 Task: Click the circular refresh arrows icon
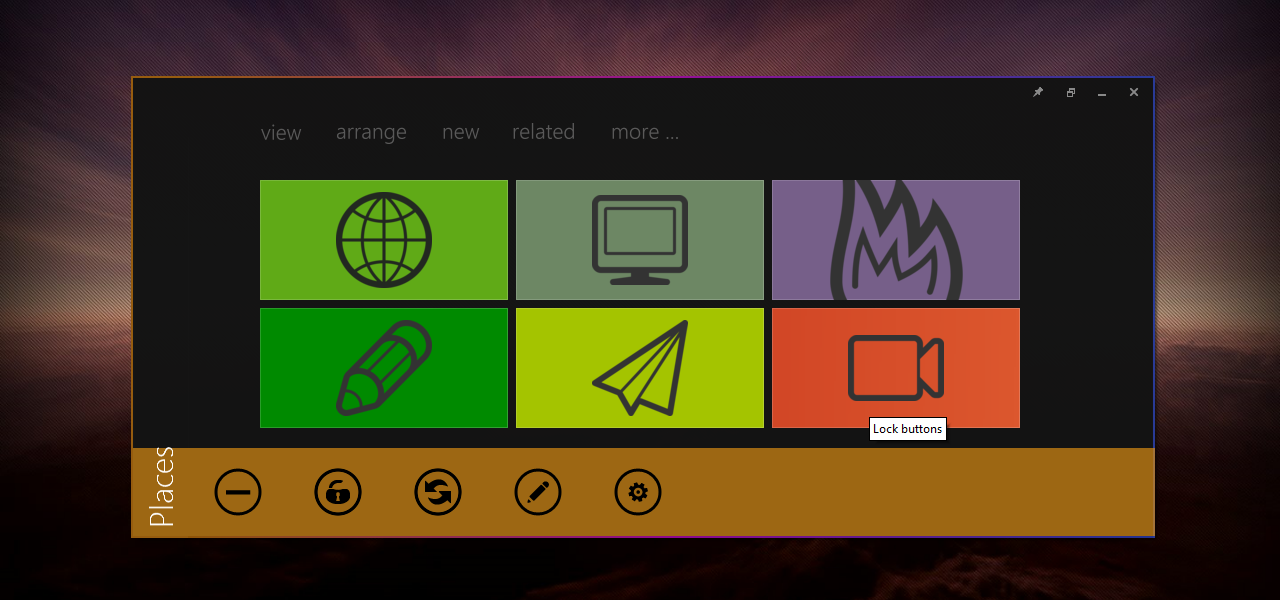(438, 492)
